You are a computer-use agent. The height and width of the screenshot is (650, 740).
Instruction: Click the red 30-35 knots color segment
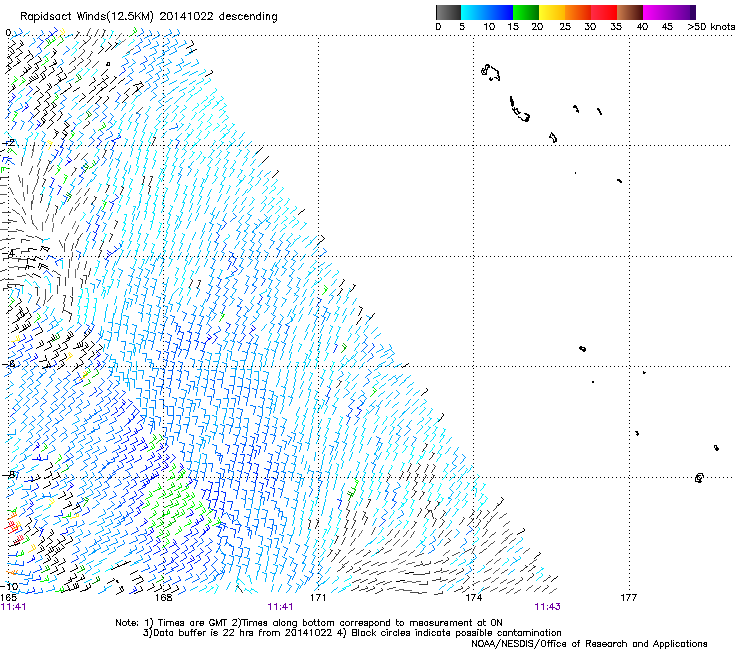604,12
